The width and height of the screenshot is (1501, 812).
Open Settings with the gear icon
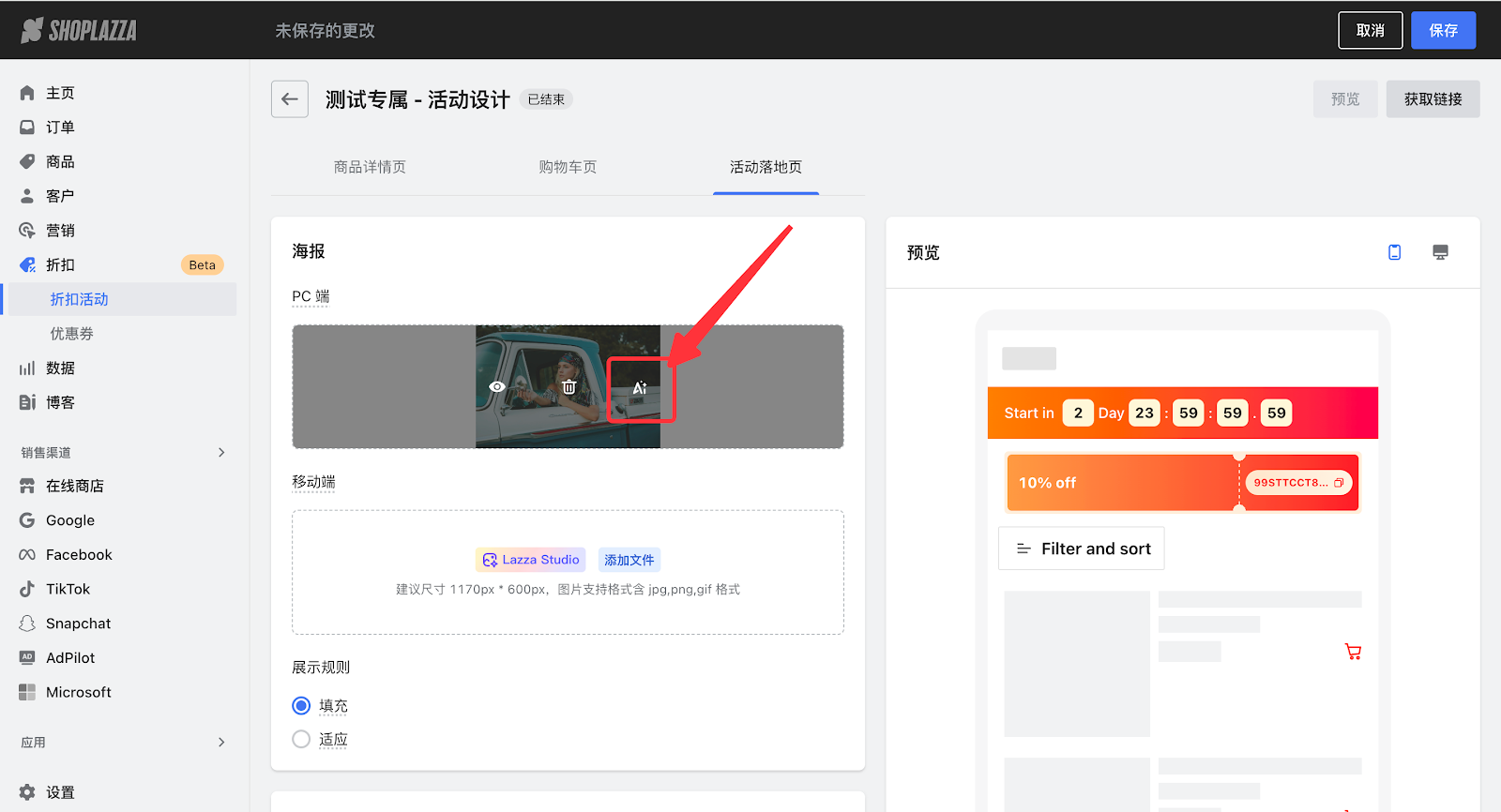pyautogui.click(x=28, y=792)
